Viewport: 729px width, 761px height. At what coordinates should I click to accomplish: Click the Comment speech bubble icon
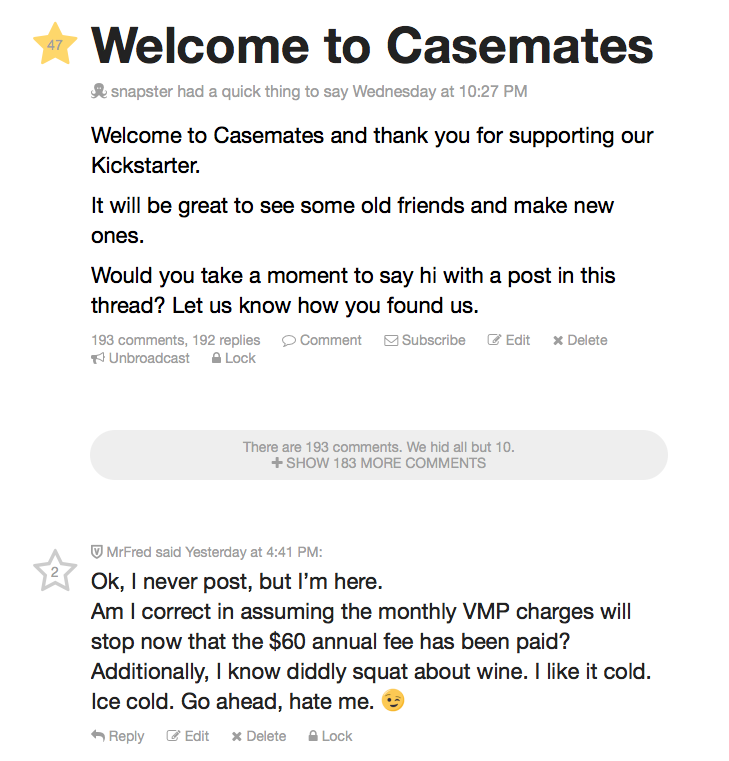(x=289, y=340)
